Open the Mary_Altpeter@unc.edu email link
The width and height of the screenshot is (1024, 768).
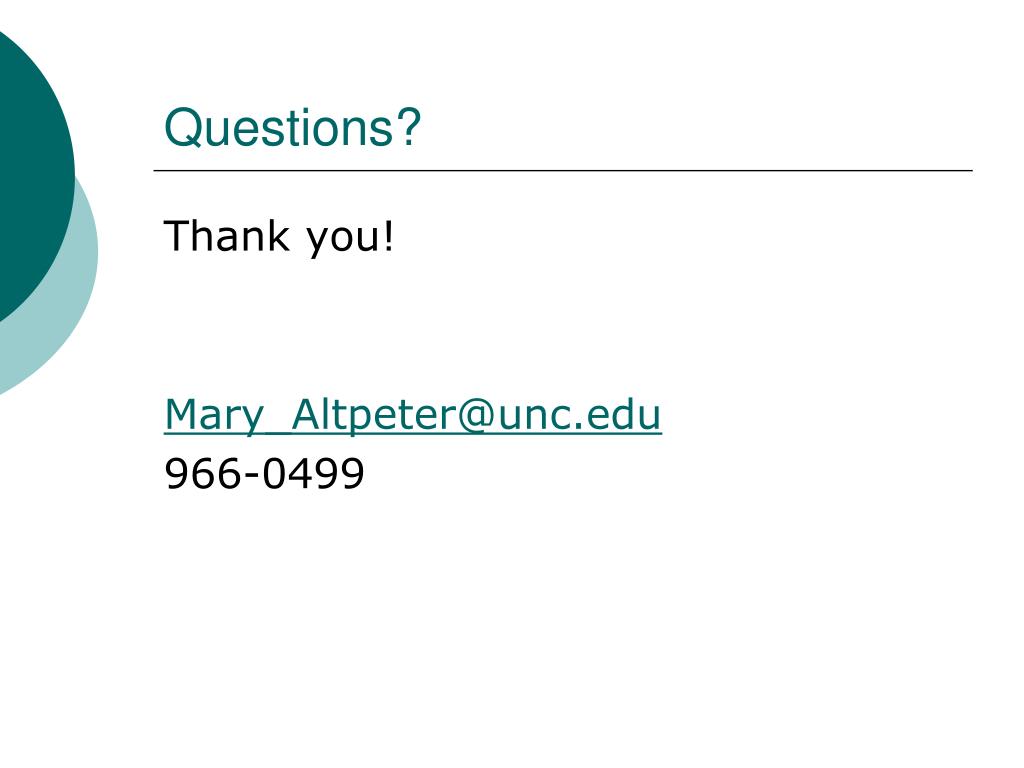tap(413, 414)
